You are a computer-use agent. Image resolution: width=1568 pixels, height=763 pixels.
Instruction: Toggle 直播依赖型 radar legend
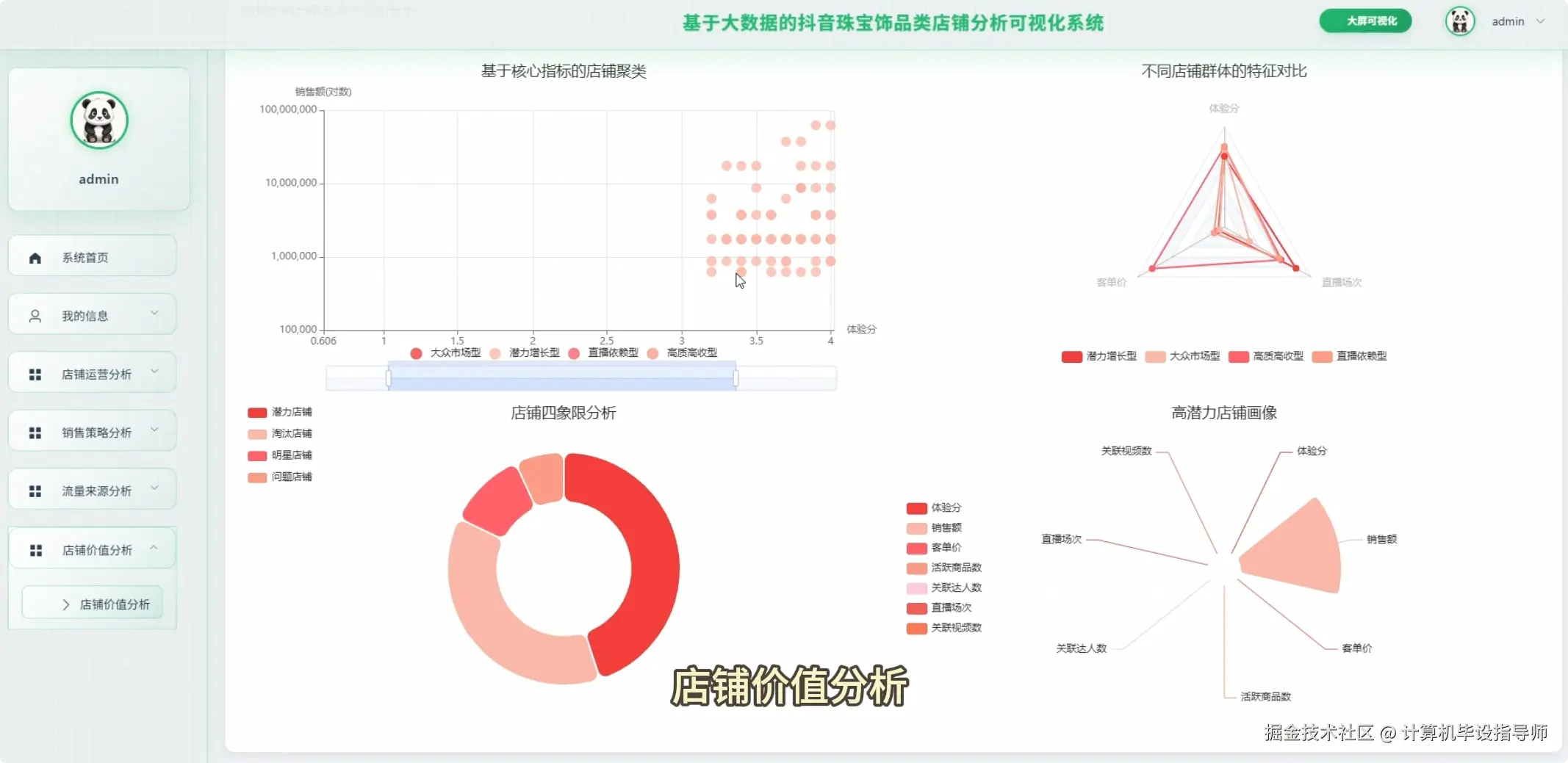pos(1350,356)
